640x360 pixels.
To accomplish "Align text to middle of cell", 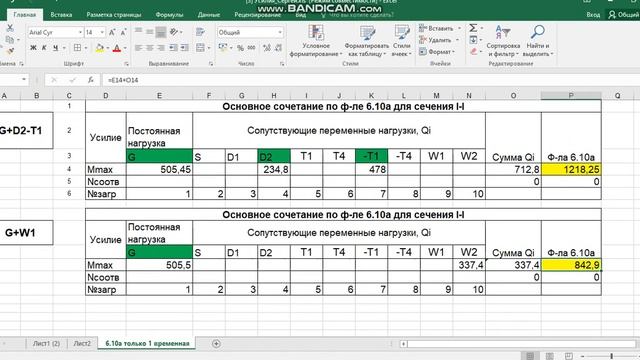I will [150, 31].
